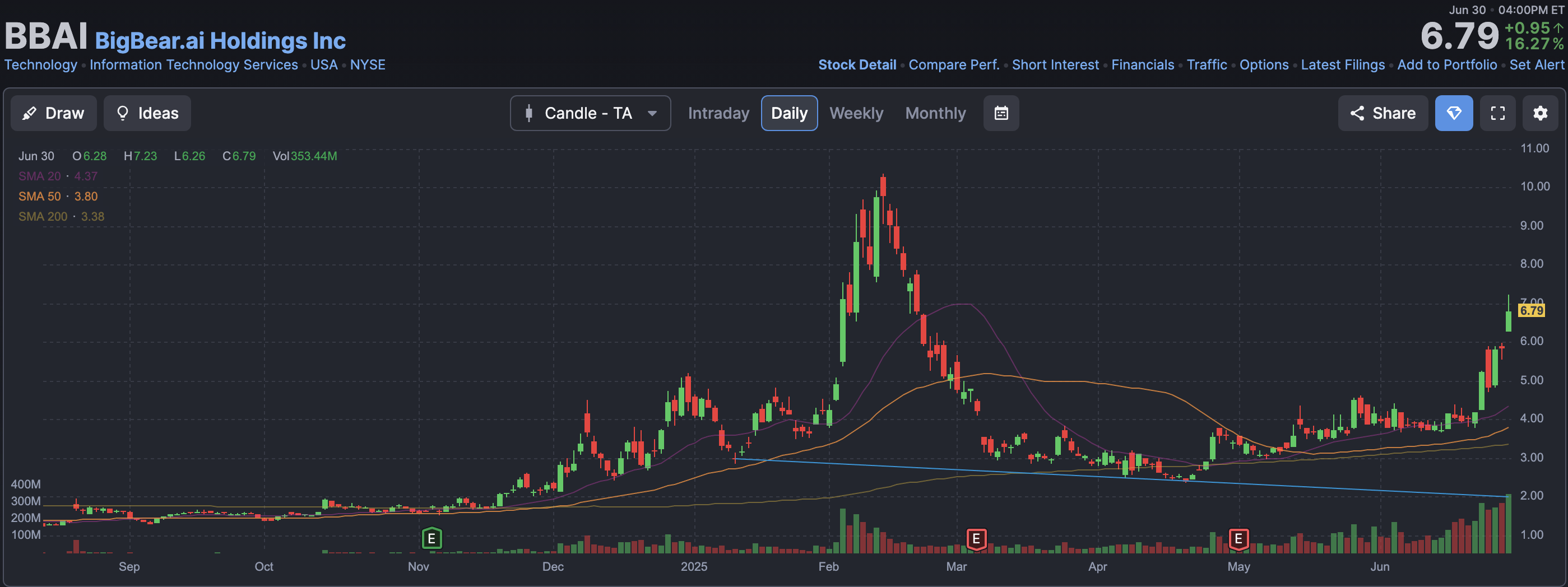Open Information Technology Services industry link

coord(193,64)
